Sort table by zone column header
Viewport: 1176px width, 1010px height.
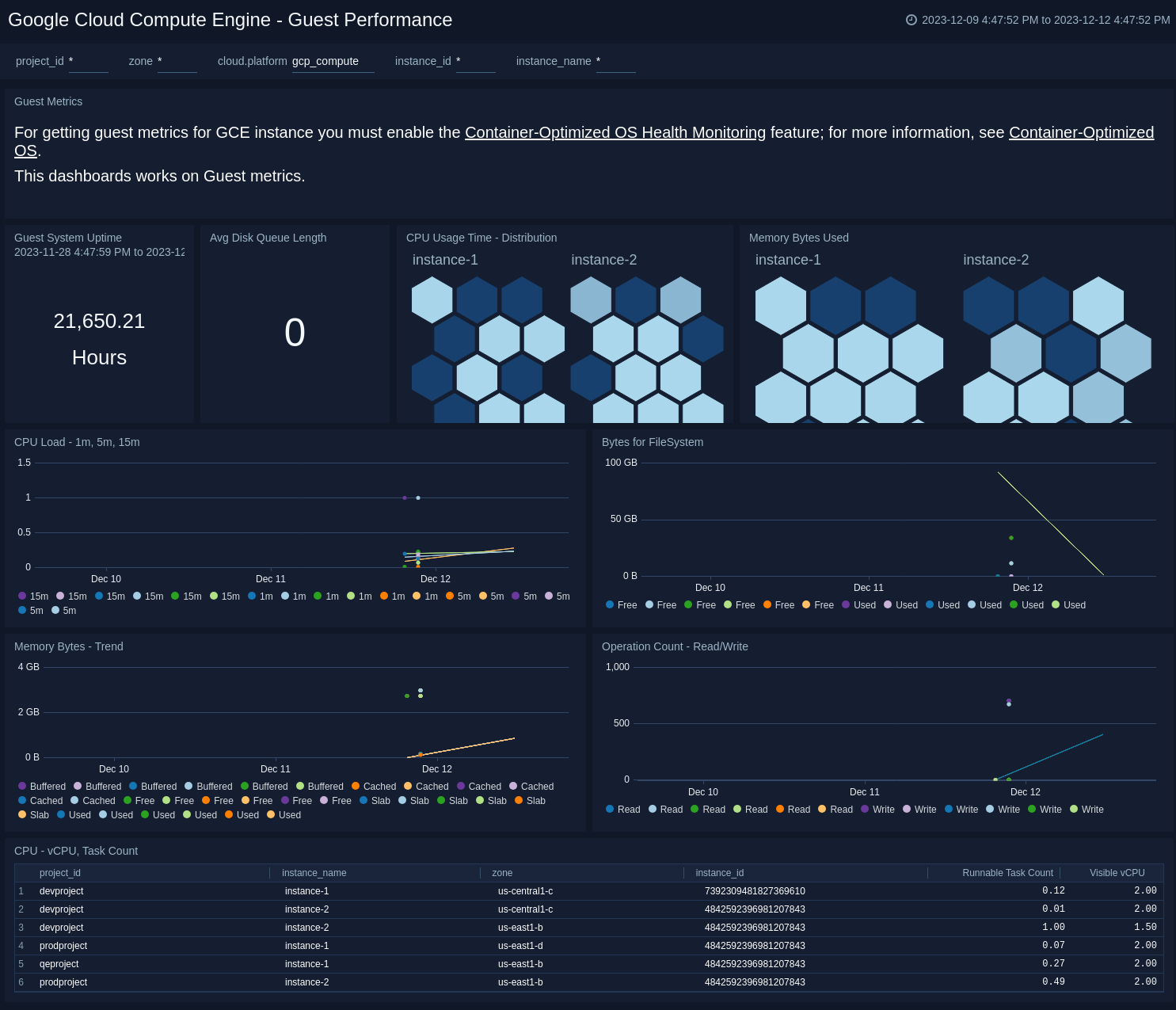click(x=502, y=873)
